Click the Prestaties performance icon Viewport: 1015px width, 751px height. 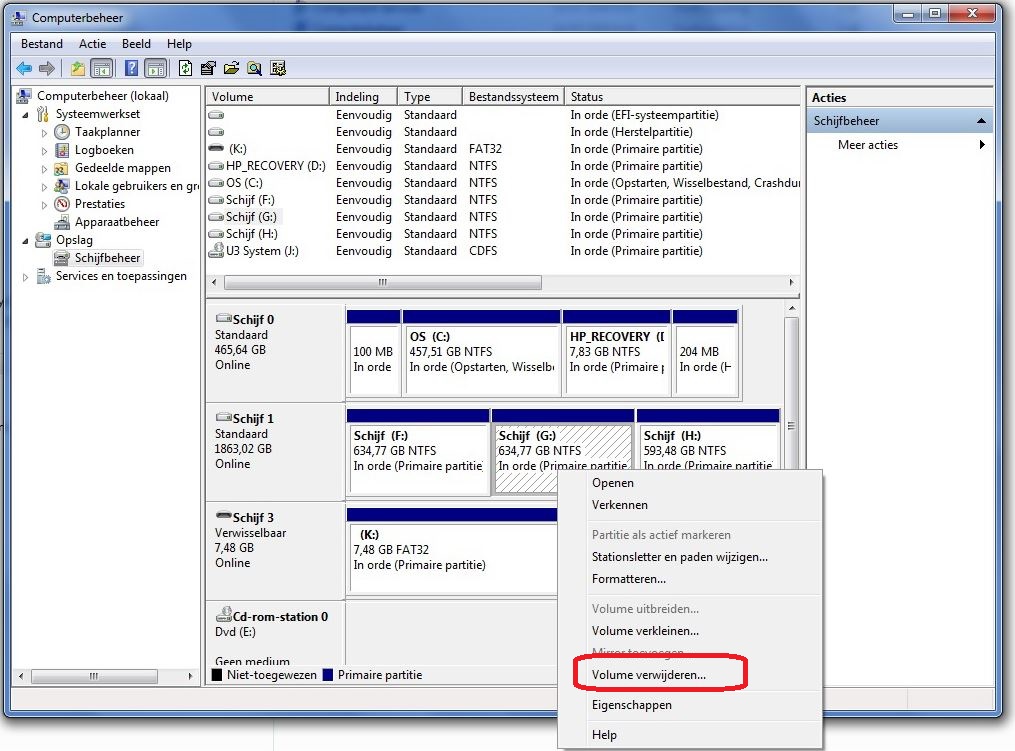click(x=62, y=204)
